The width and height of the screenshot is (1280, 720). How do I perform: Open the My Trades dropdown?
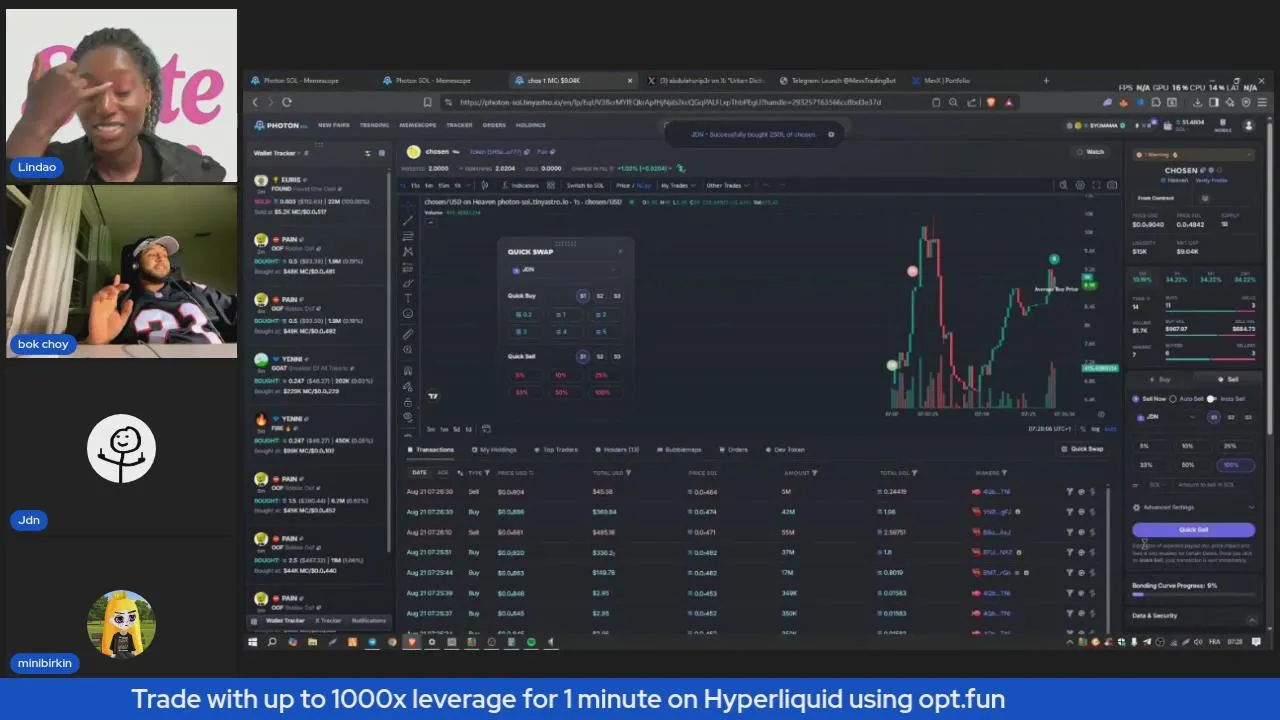point(677,185)
